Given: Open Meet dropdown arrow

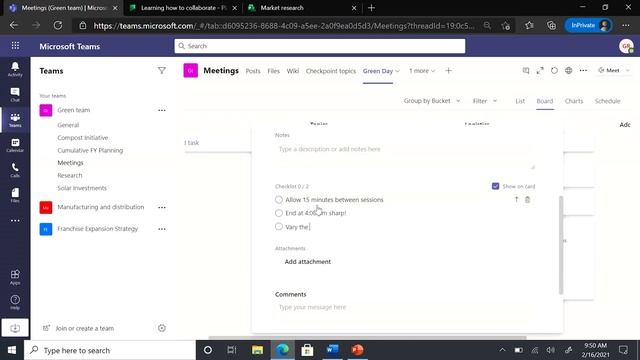Looking at the screenshot, I should pos(628,71).
